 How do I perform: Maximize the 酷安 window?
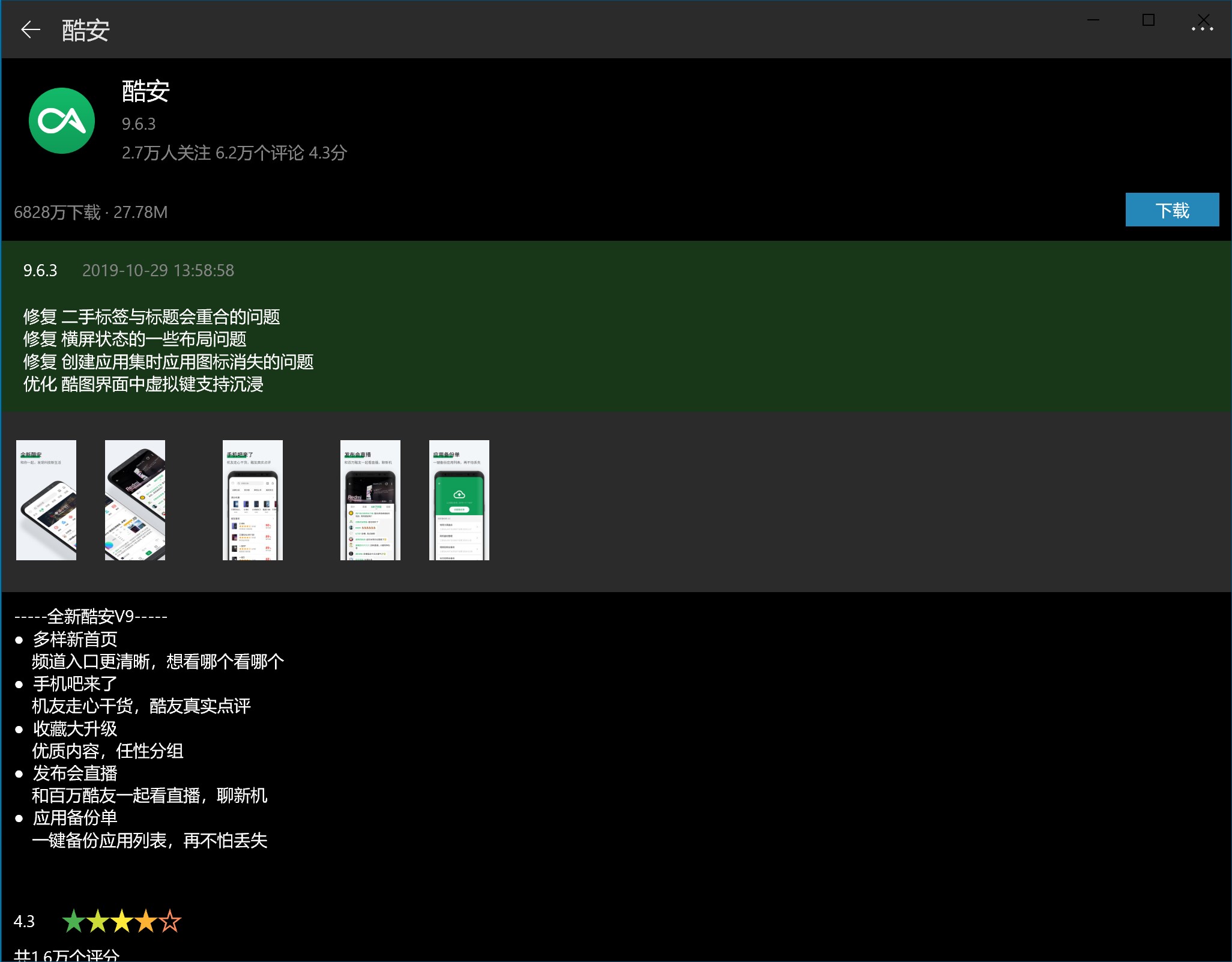click(x=1148, y=20)
